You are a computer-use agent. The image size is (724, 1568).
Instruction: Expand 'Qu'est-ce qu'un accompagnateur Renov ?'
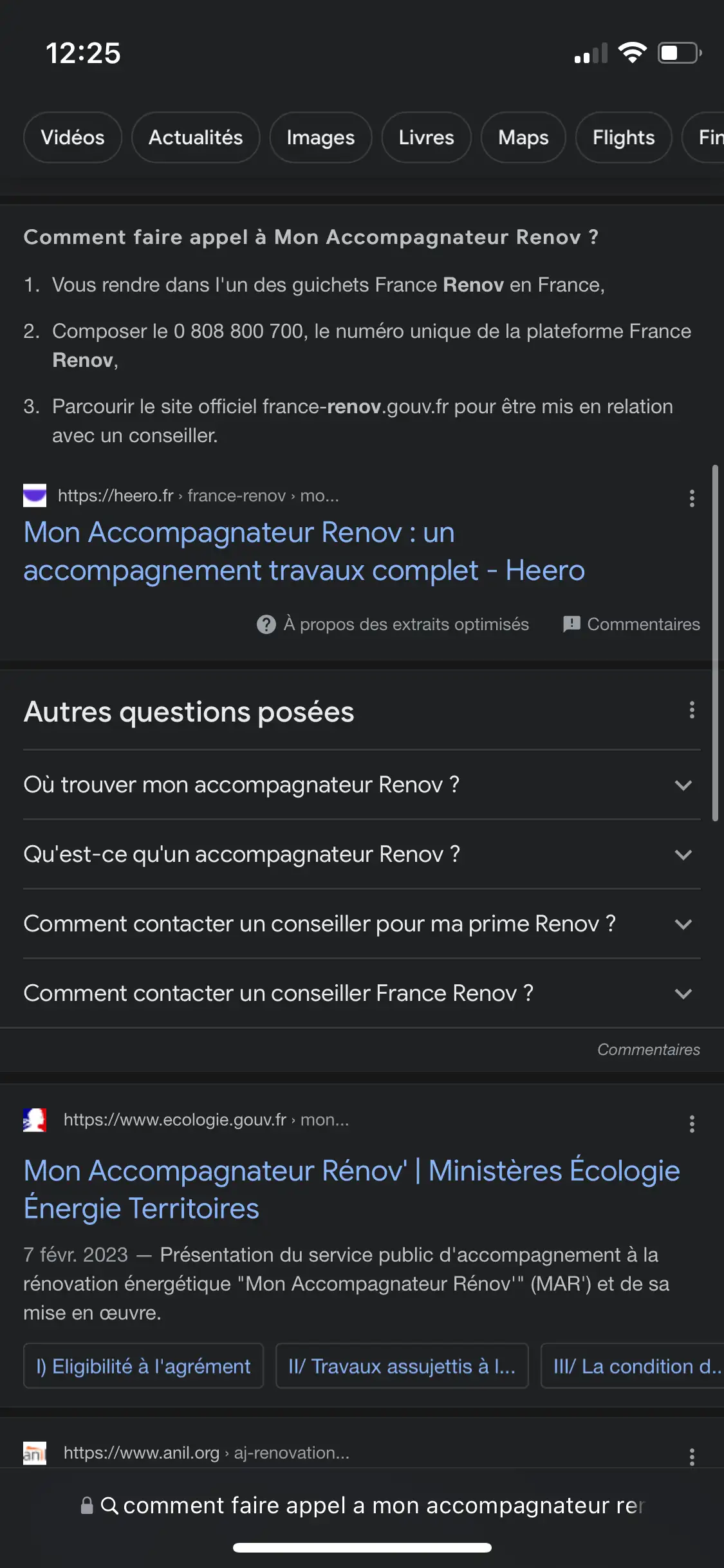coord(683,855)
